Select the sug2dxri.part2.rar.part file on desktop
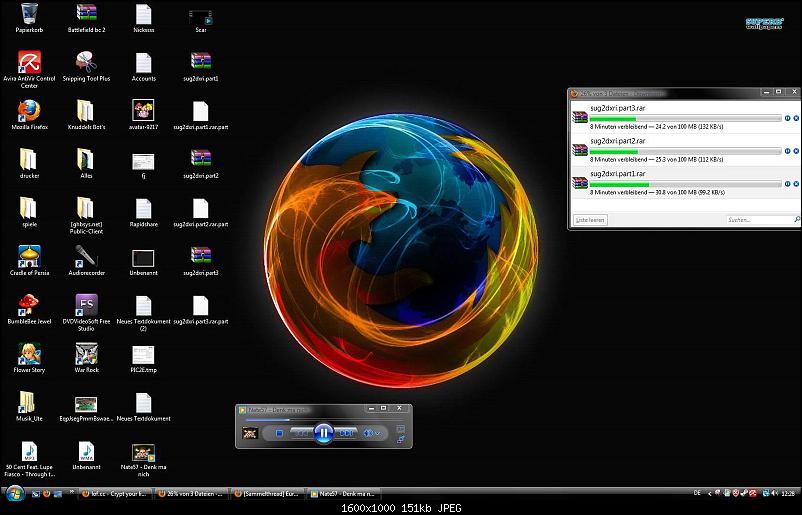 tap(200, 212)
